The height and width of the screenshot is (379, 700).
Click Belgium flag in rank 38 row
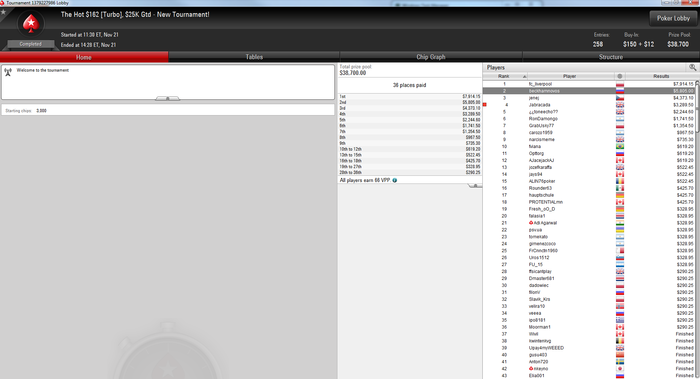point(620,341)
